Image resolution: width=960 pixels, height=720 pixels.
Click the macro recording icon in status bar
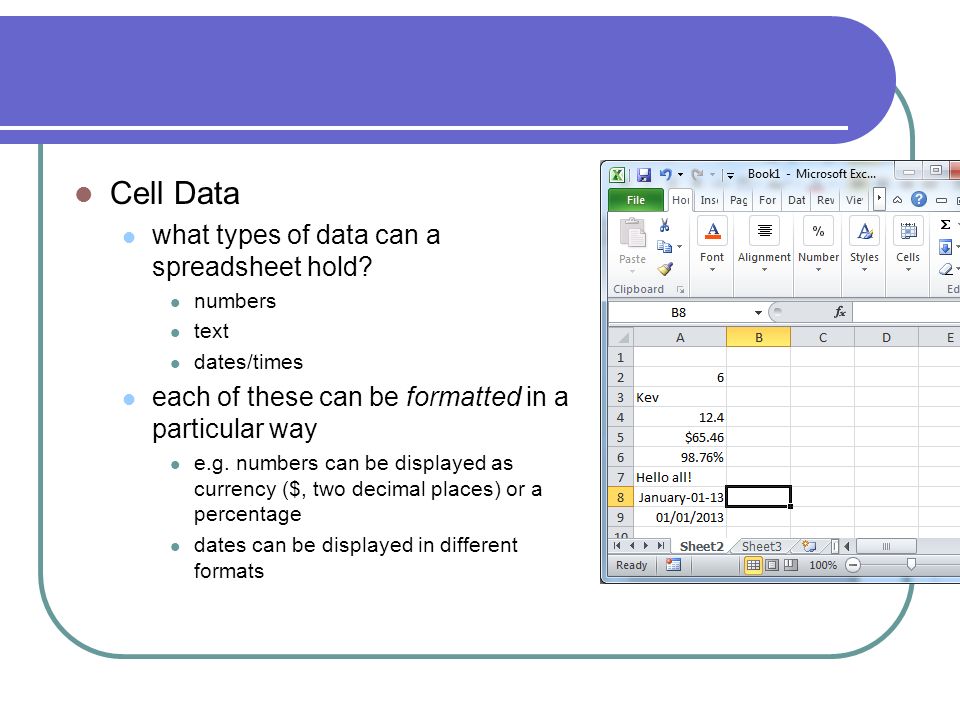tap(673, 564)
